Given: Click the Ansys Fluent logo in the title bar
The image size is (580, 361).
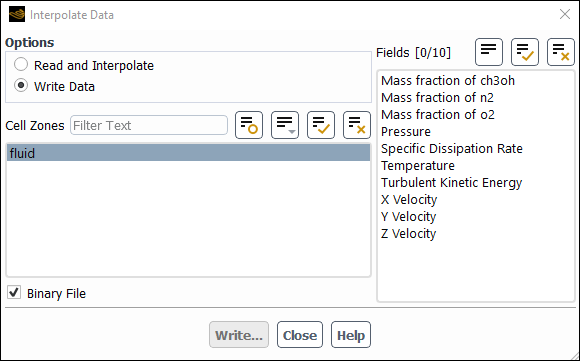Looking at the screenshot, I should tap(17, 15).
